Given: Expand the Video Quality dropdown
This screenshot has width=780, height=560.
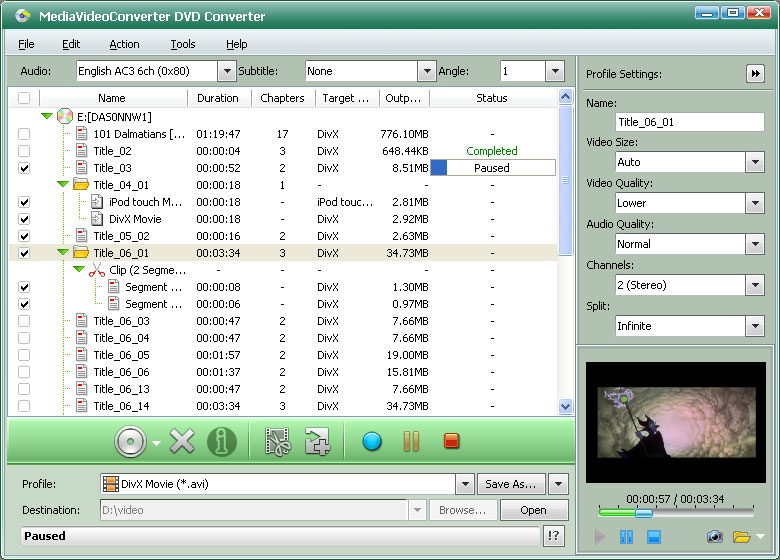Looking at the screenshot, I should click(x=754, y=203).
